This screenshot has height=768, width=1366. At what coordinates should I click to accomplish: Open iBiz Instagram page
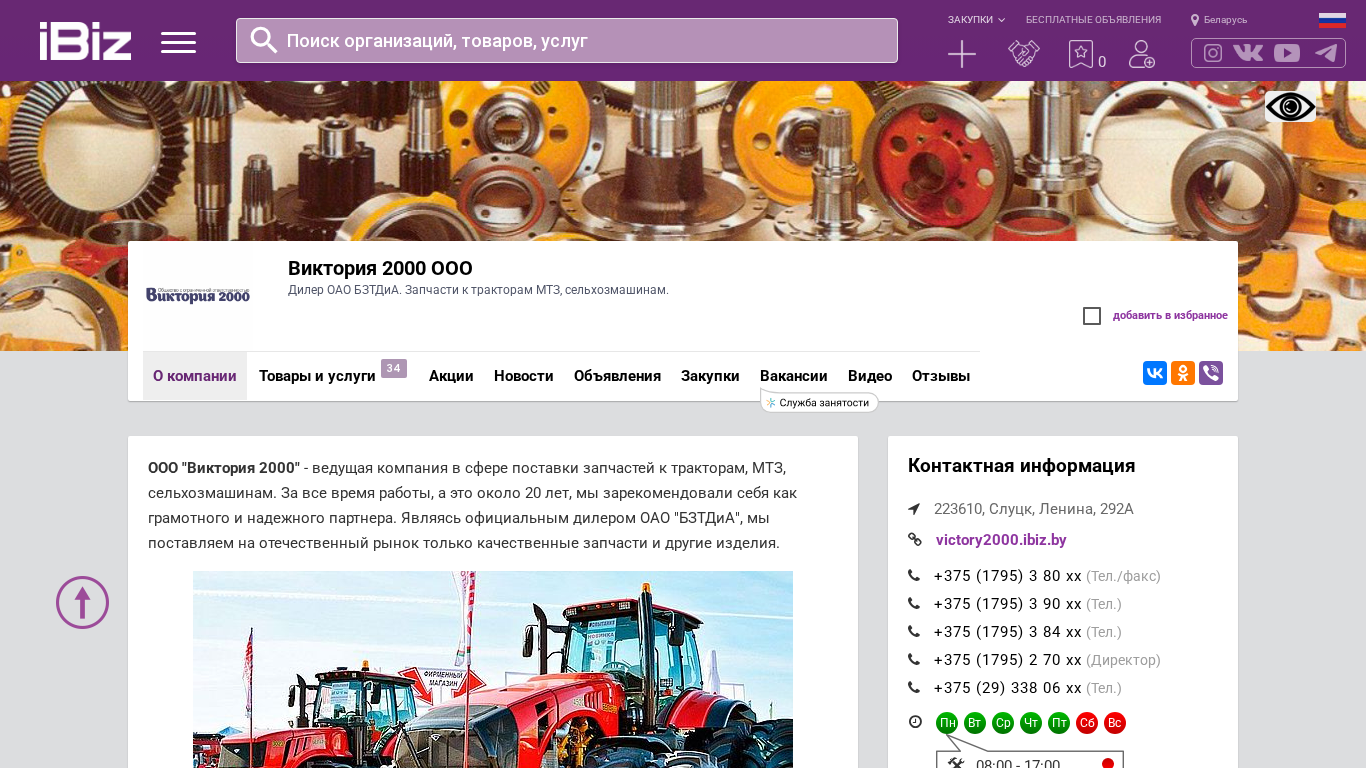pos(1213,53)
